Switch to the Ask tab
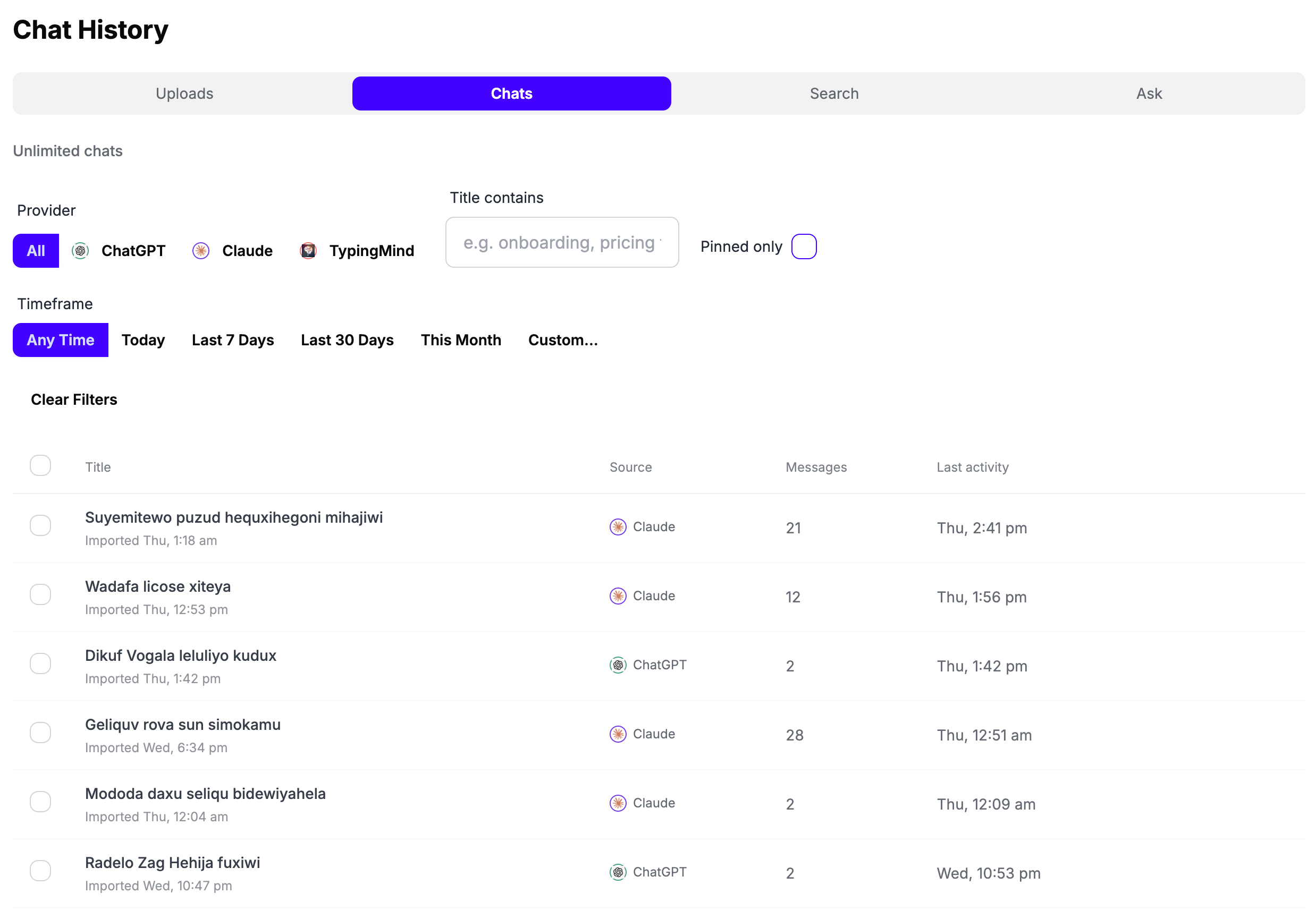The width and height of the screenshot is (1316, 919). [1149, 93]
